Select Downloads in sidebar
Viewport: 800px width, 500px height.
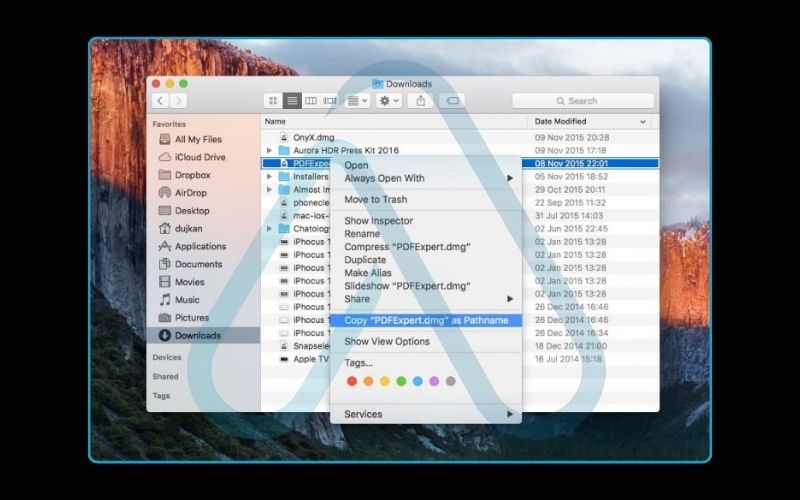tap(203, 335)
